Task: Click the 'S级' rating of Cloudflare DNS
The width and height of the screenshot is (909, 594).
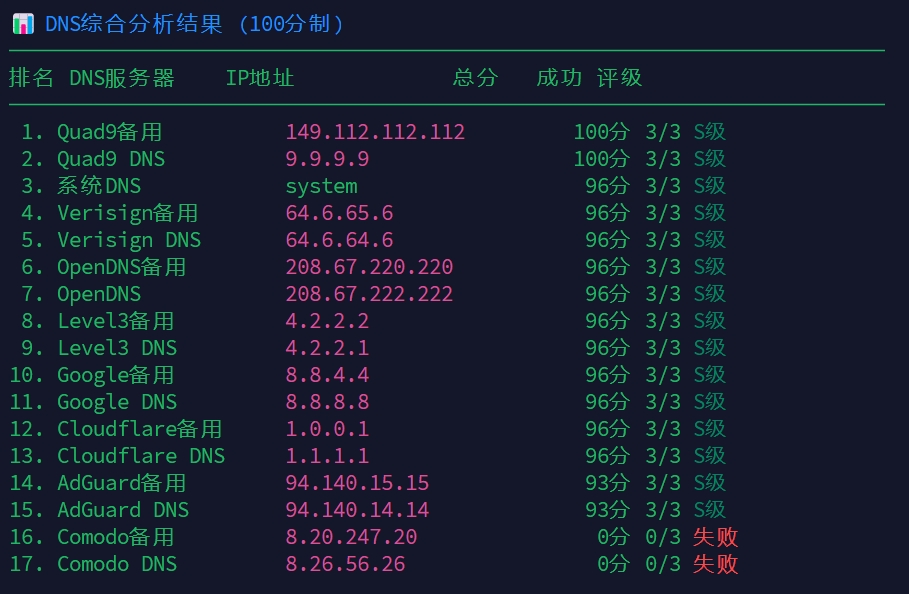Action: [x=710, y=456]
